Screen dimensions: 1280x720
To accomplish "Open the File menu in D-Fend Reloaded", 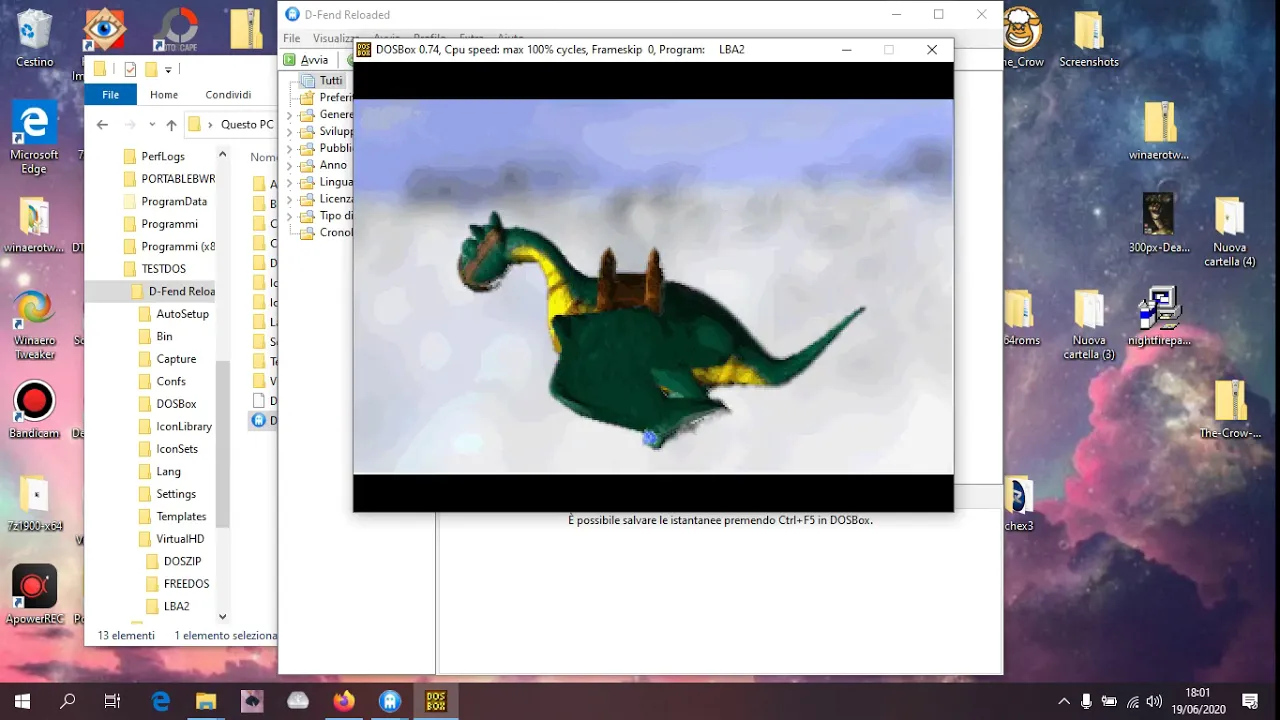I will (291, 38).
